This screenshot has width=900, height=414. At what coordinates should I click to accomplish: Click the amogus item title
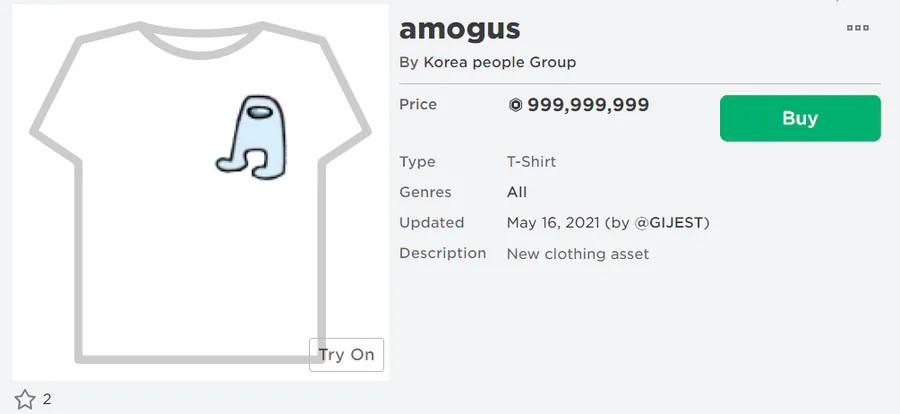click(460, 29)
